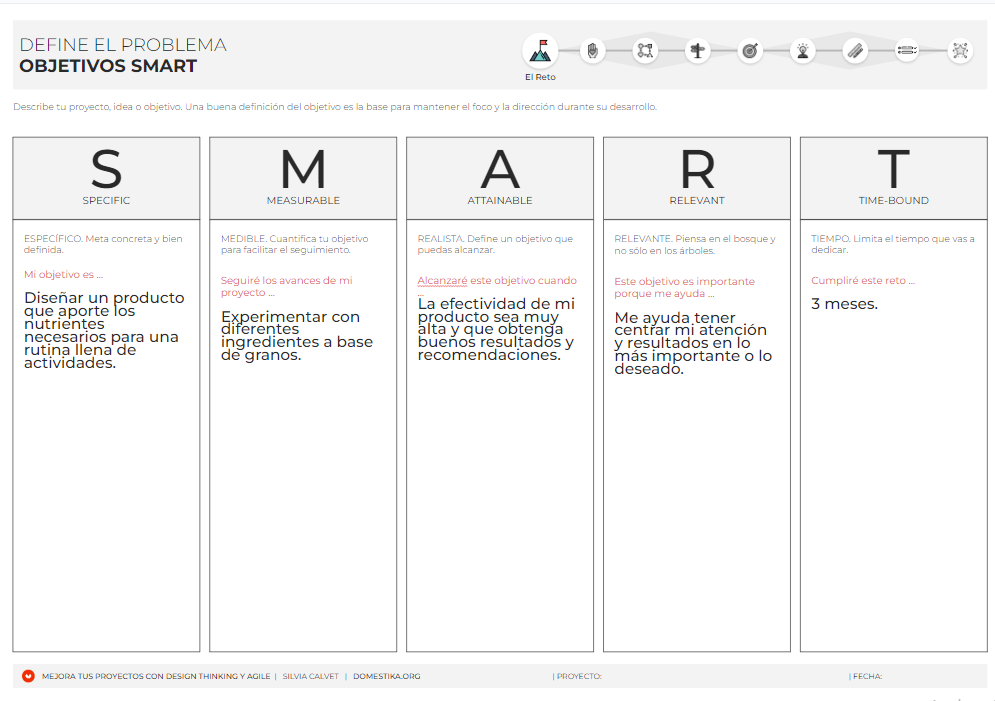This screenshot has width=995, height=701.
Task: Click the mountain flag 'El Reto' icon
Action: (540, 51)
